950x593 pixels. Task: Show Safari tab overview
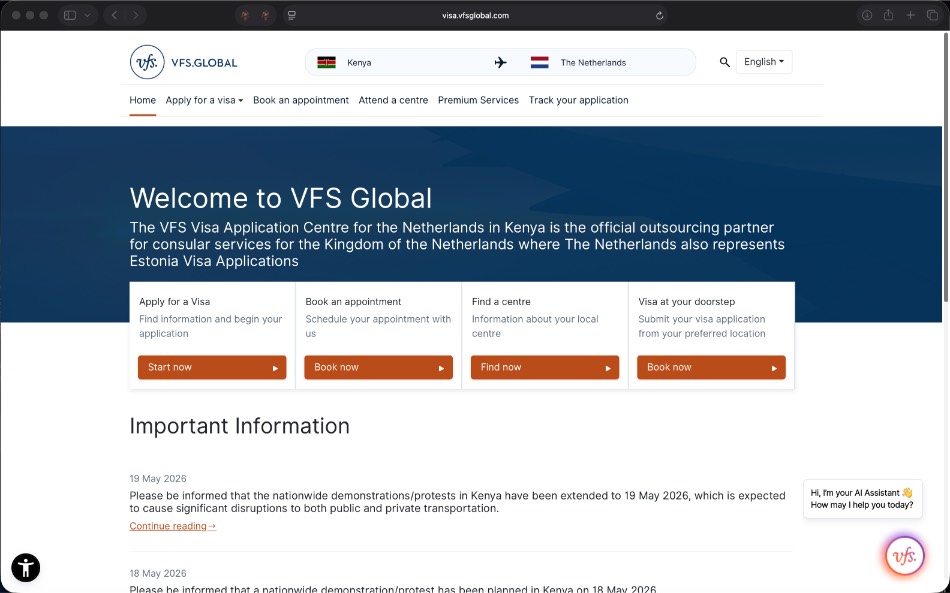932,16
